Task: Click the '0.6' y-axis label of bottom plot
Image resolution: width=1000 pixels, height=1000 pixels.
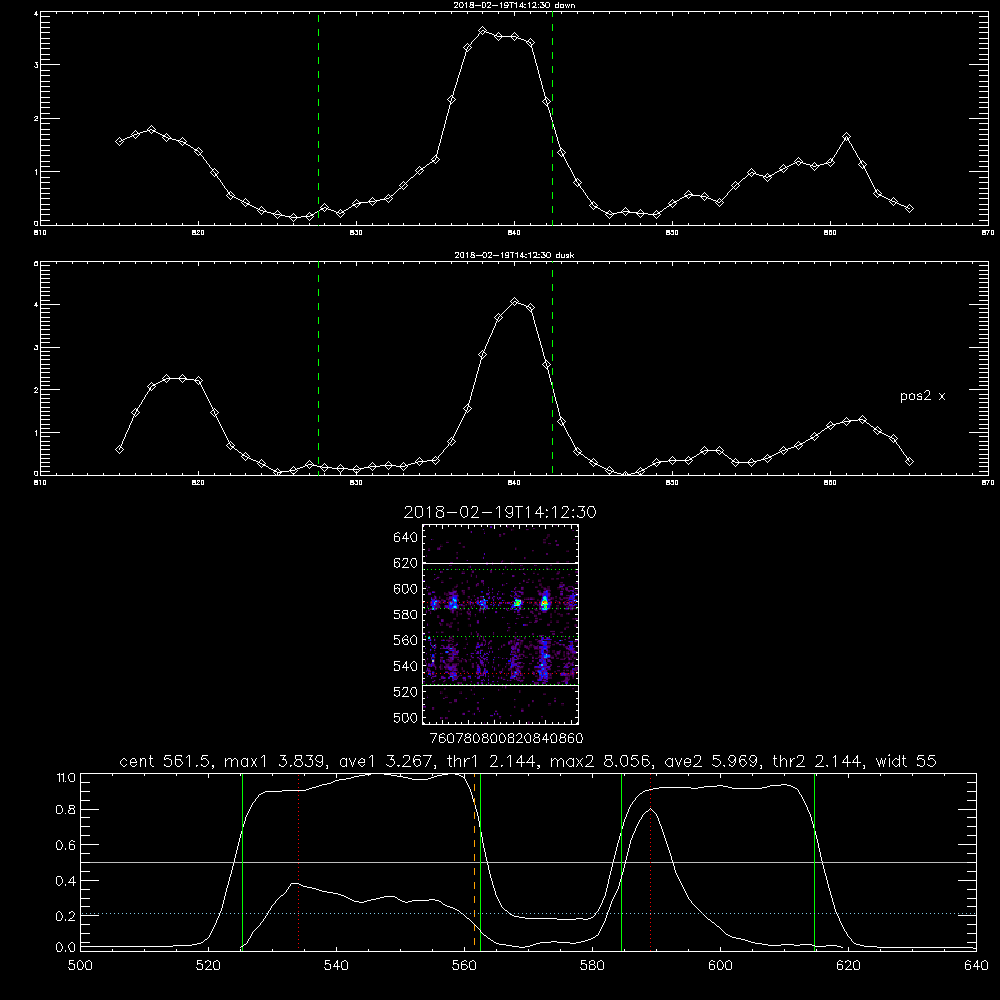Action: [66, 846]
